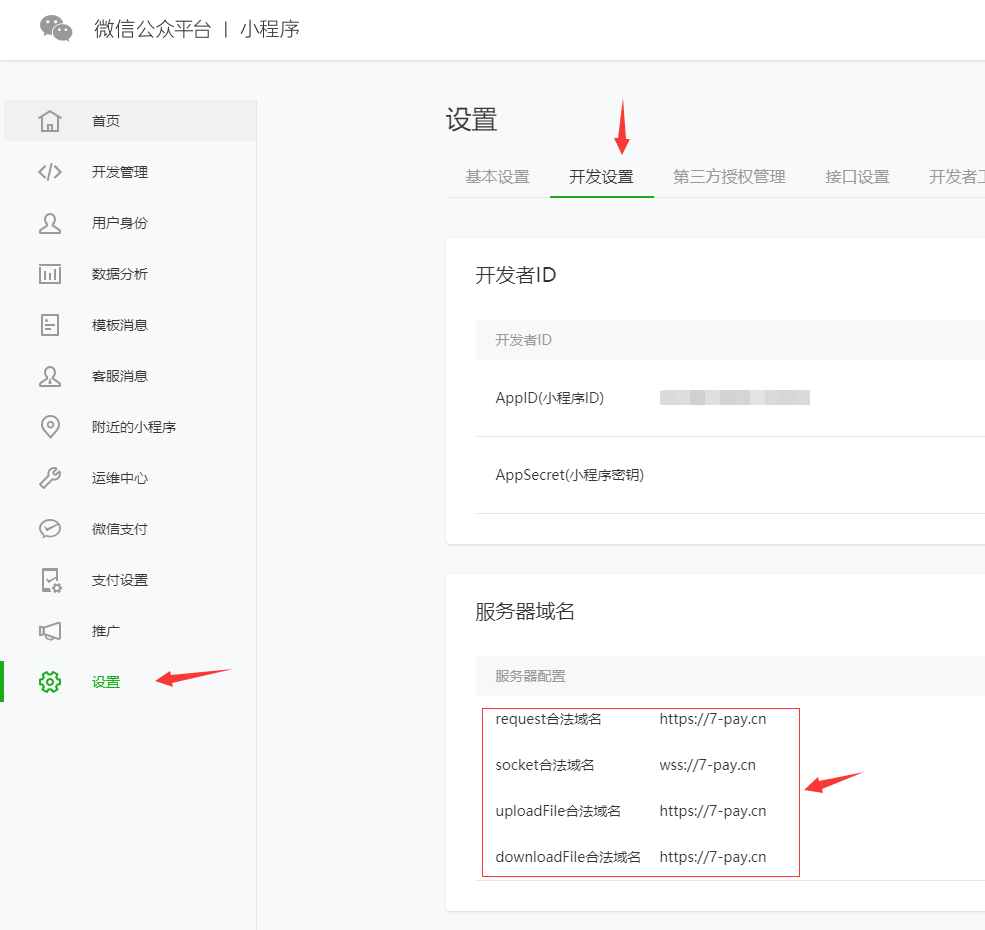Switch to the 接口设置 tab
This screenshot has height=930, width=985.
(857, 177)
